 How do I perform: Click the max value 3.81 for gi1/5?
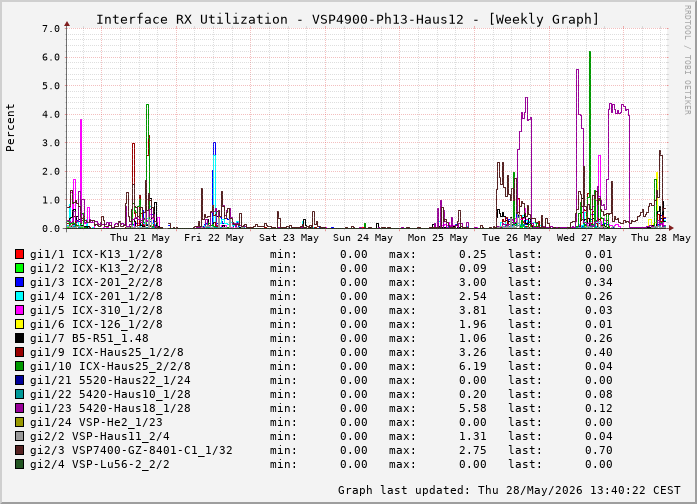point(473,310)
